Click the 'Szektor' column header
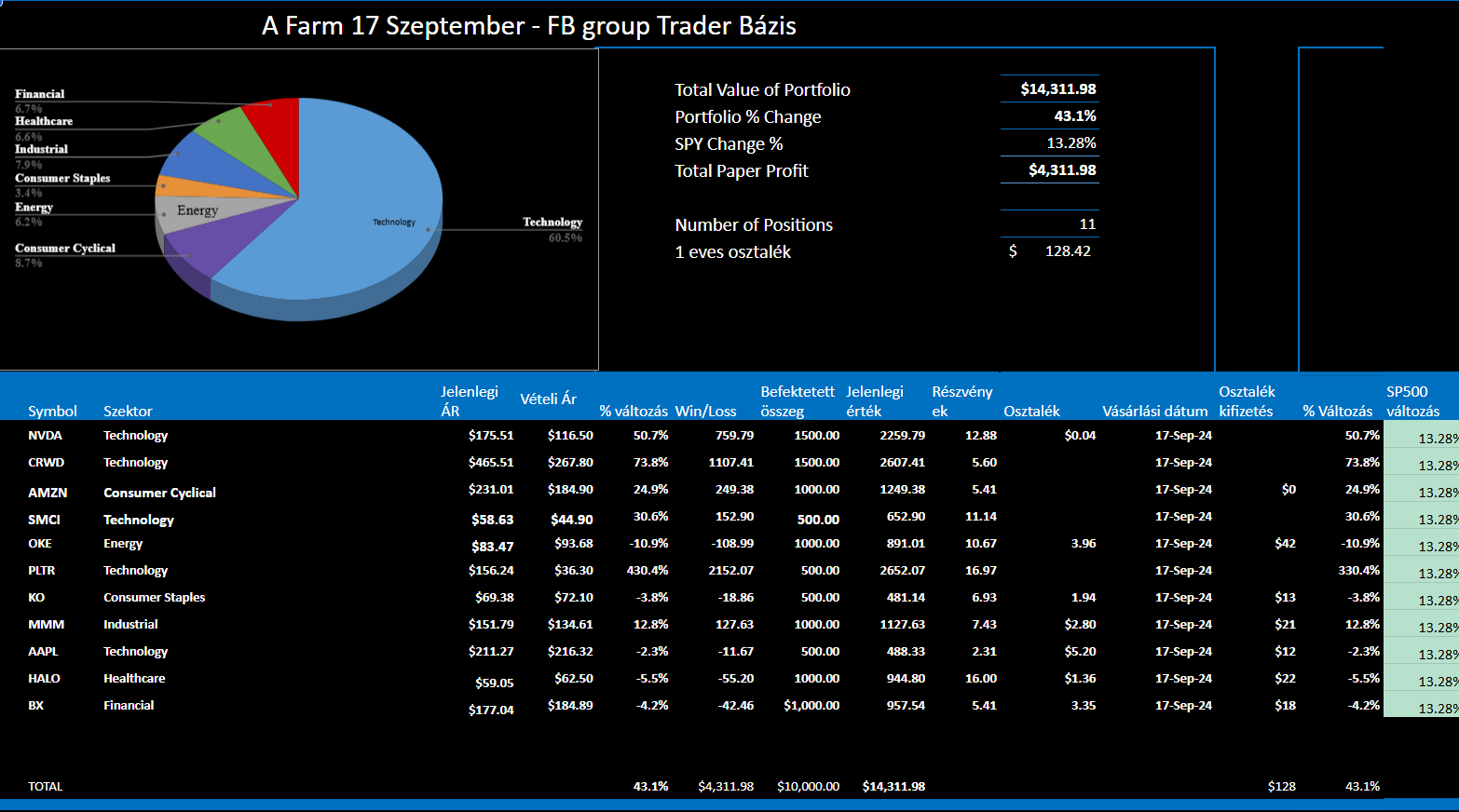1459x812 pixels. tap(128, 411)
